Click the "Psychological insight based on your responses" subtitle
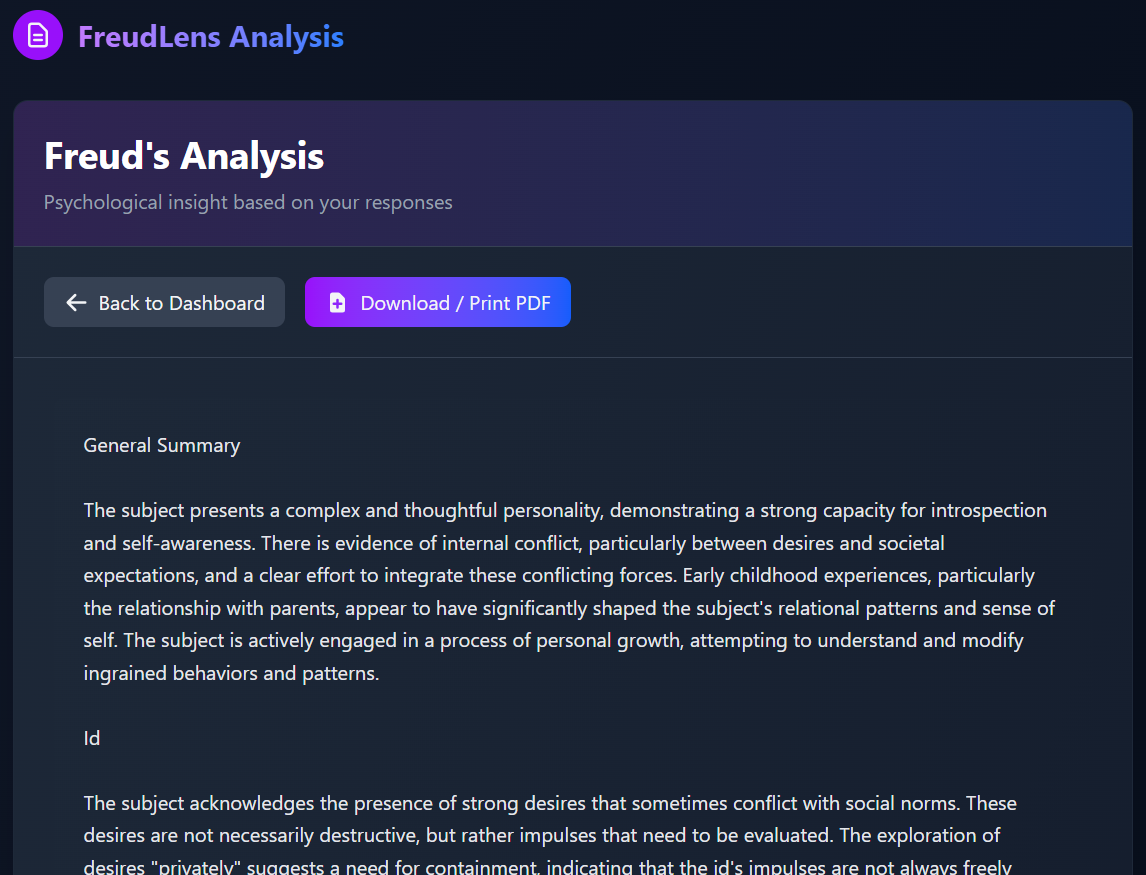The image size is (1146, 875). [x=248, y=203]
